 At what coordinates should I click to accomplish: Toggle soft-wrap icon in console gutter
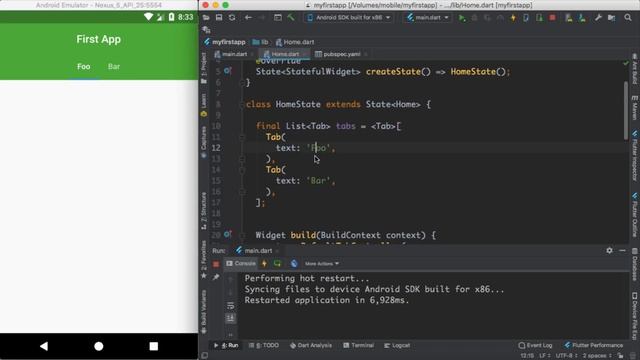click(231, 306)
